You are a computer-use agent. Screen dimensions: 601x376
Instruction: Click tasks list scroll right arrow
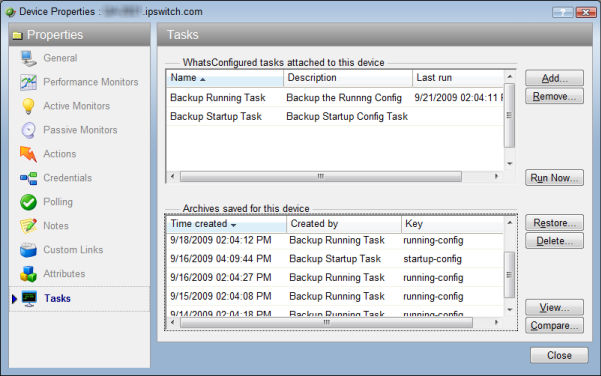[x=496, y=176]
